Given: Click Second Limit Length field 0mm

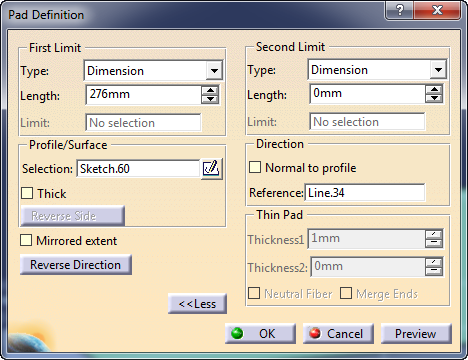Looking at the screenshot, I should pyautogui.click(x=368, y=94).
